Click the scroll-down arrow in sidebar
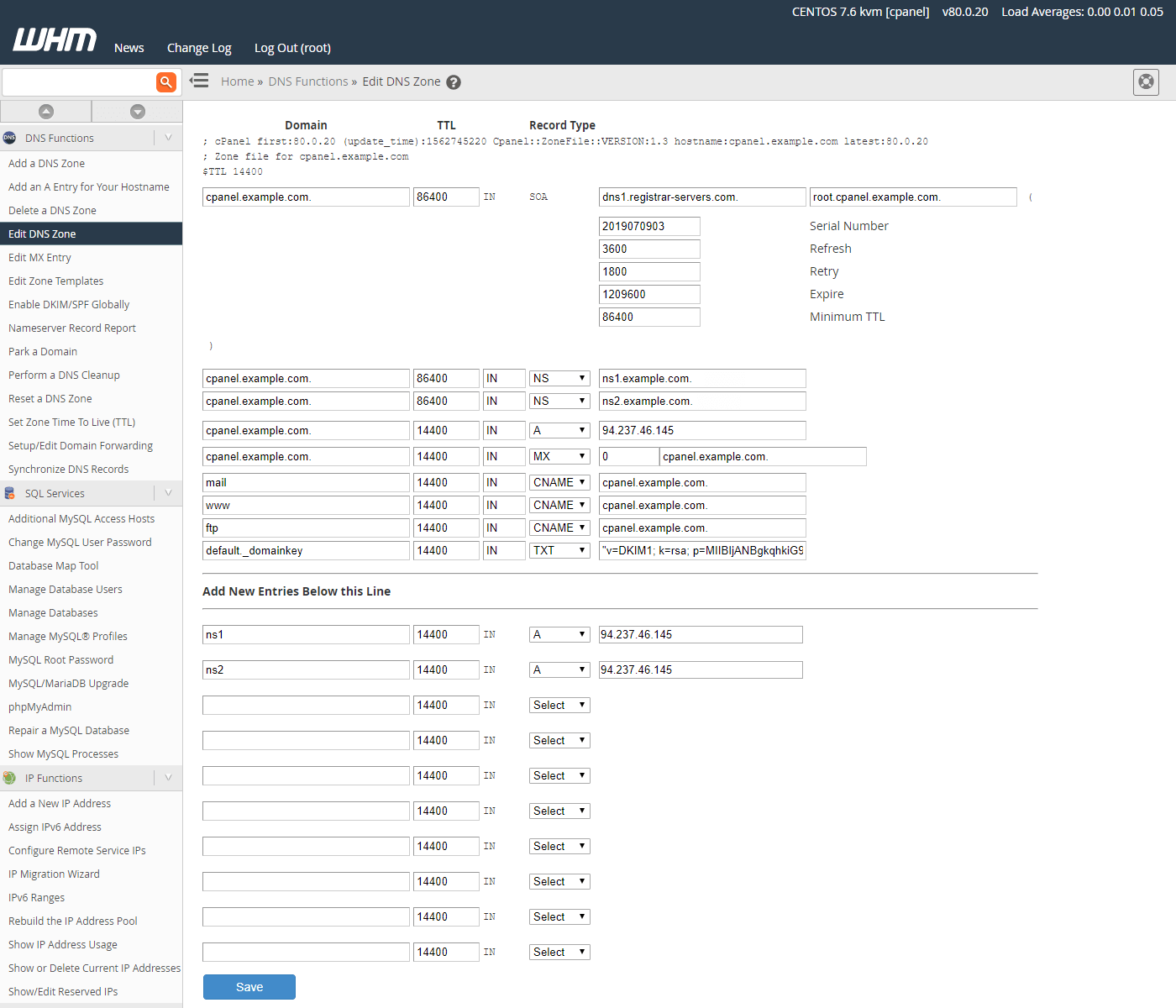The image size is (1176, 1008). (x=138, y=112)
